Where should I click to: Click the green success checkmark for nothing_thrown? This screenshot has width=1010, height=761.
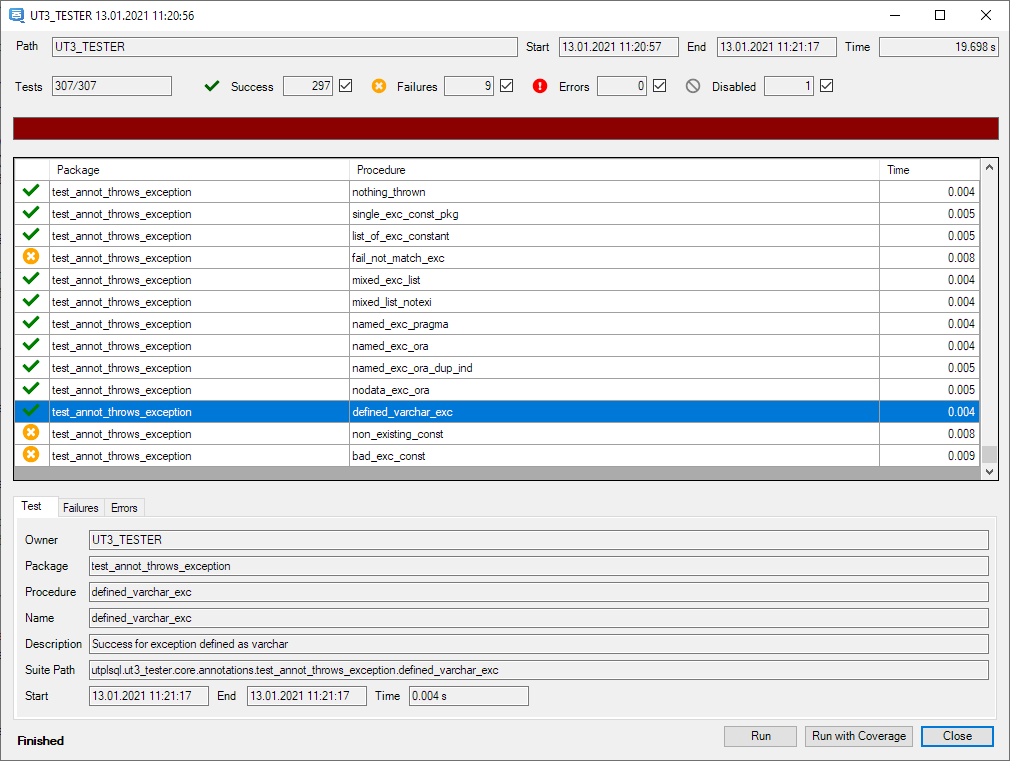tap(30, 190)
